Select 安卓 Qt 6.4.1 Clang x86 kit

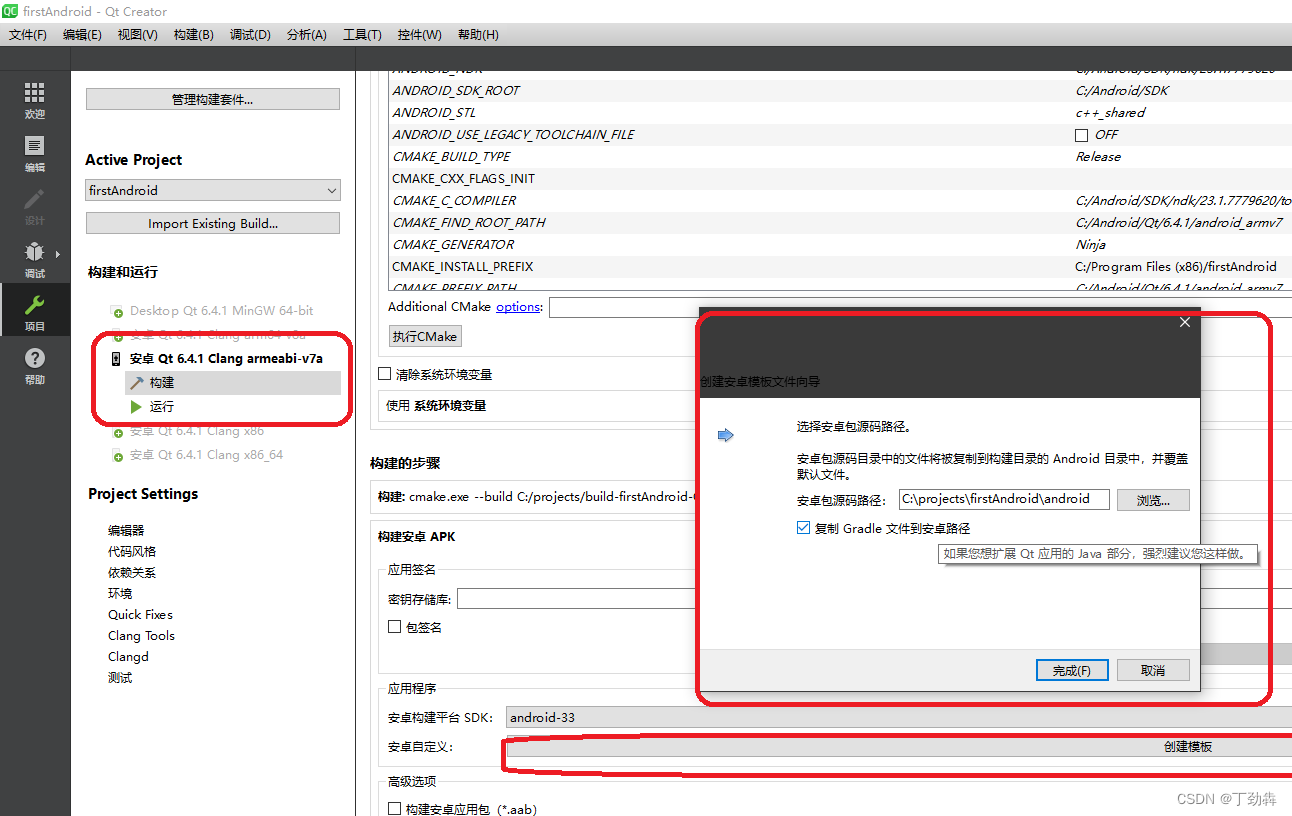click(x=197, y=431)
